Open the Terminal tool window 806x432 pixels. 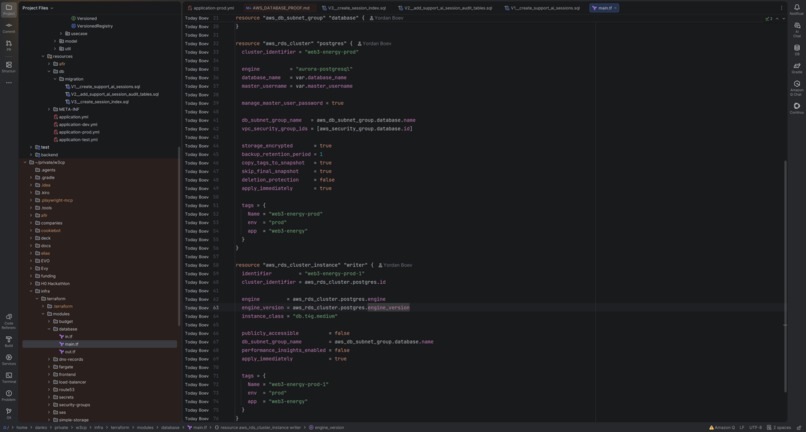coord(9,377)
